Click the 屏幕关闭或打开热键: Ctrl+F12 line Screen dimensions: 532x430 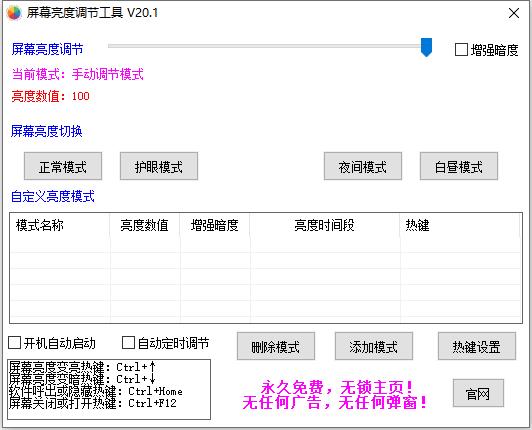click(x=93, y=403)
